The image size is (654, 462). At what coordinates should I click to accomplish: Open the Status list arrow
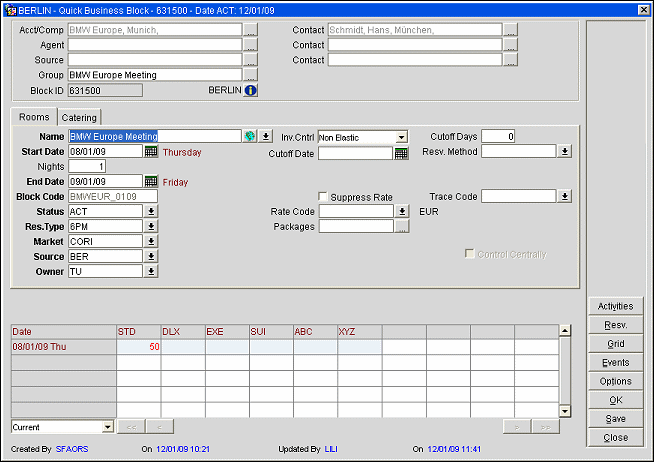click(x=151, y=212)
